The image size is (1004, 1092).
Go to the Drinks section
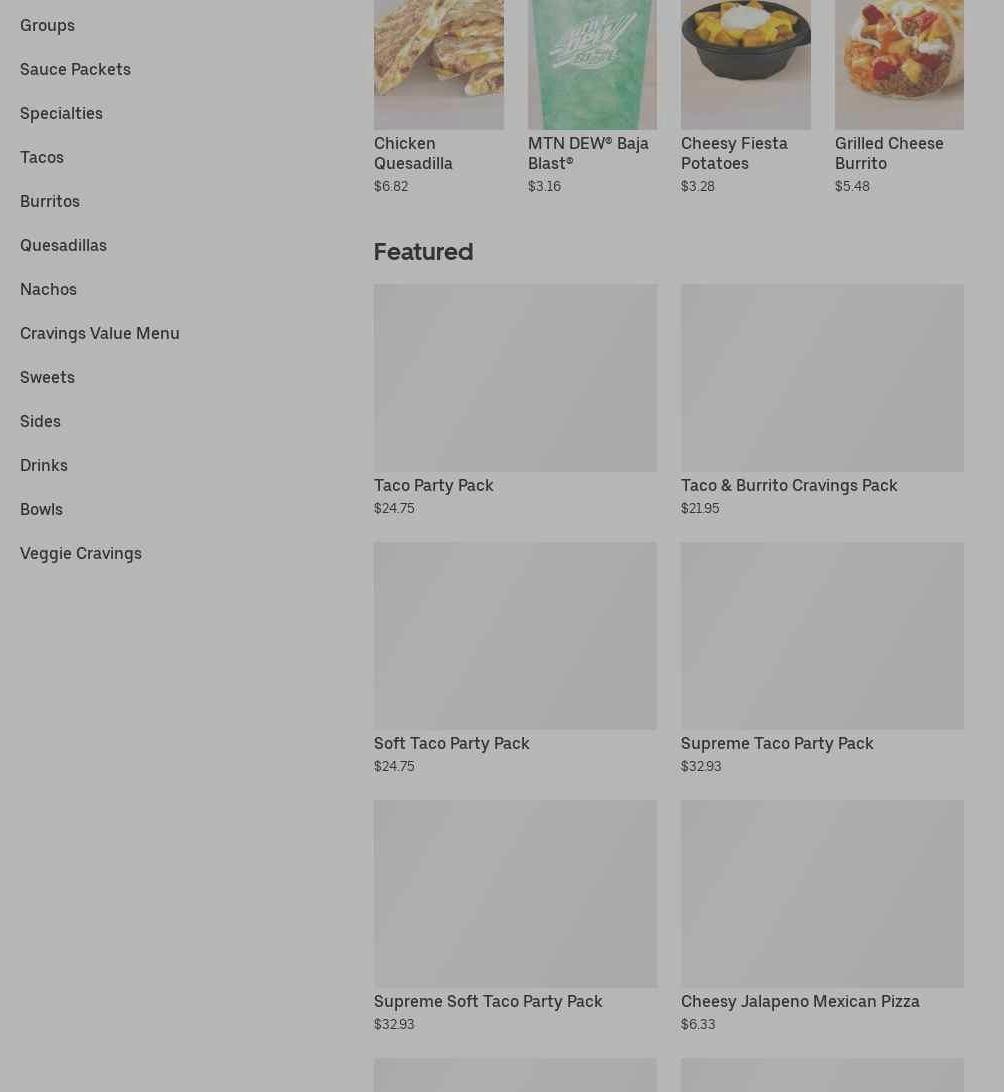[44, 465]
